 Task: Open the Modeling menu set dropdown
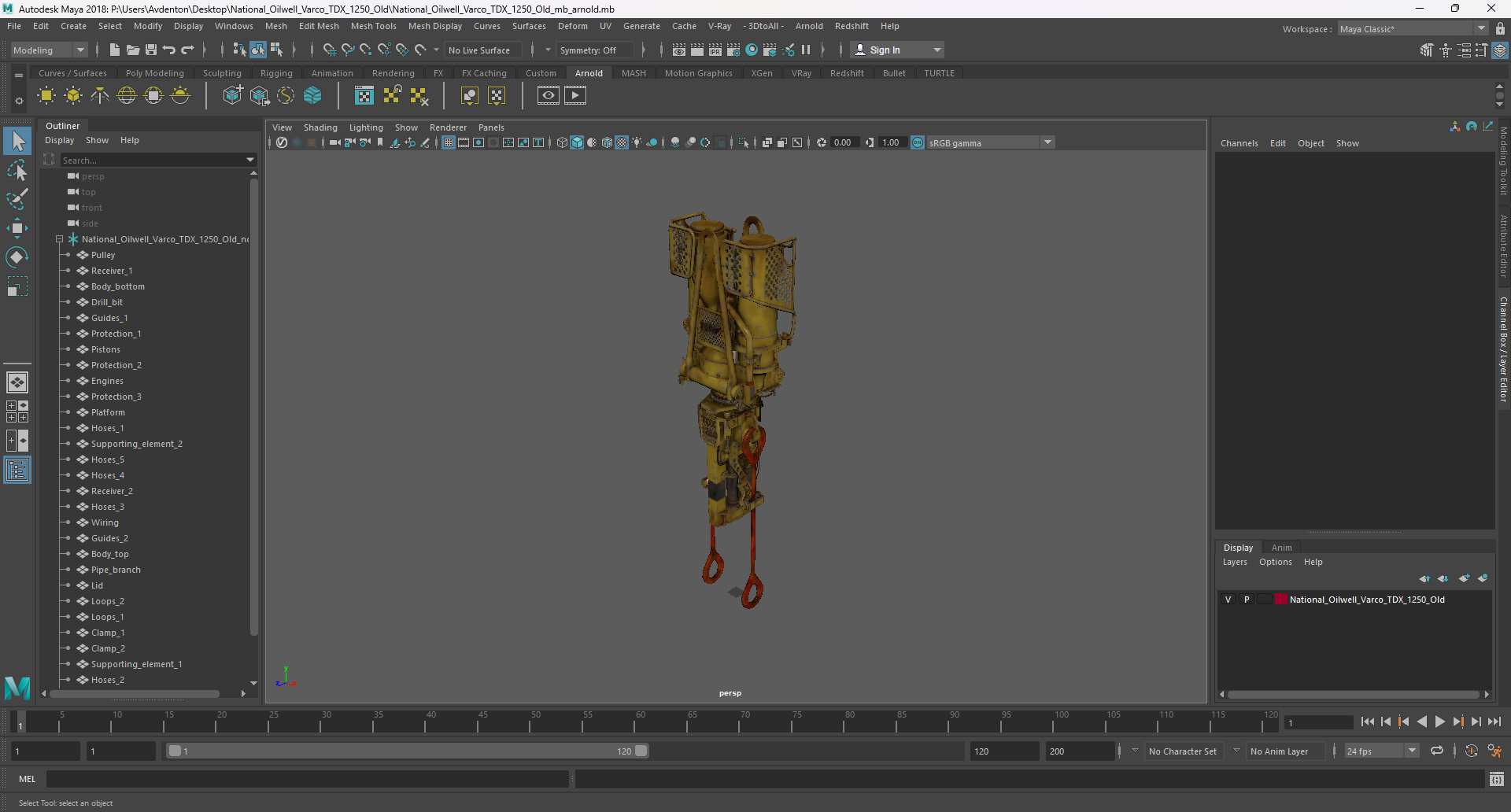[49, 50]
